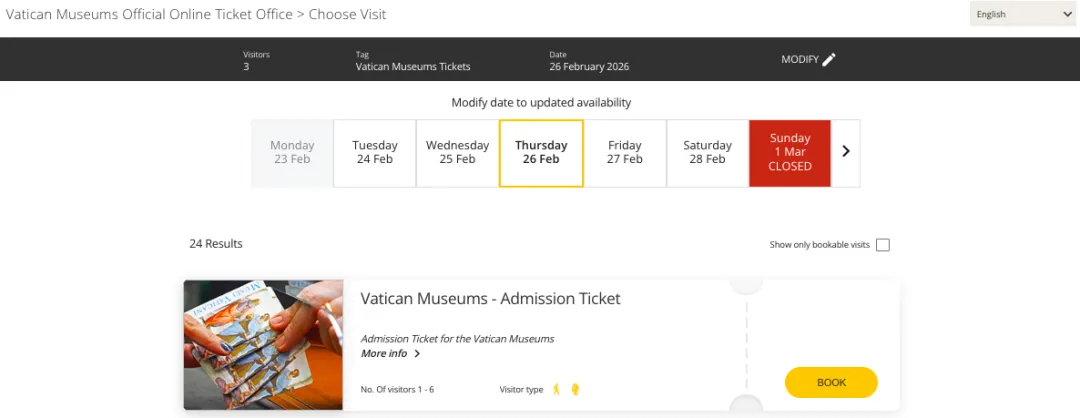The image size is (1080, 418).
Task: Open the Vatican Museums Admission Ticket title
Action: pos(490,298)
